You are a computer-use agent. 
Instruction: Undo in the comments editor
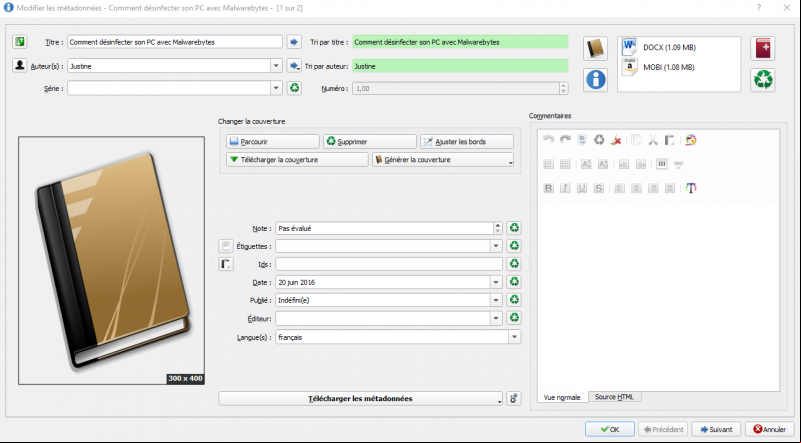coord(548,140)
